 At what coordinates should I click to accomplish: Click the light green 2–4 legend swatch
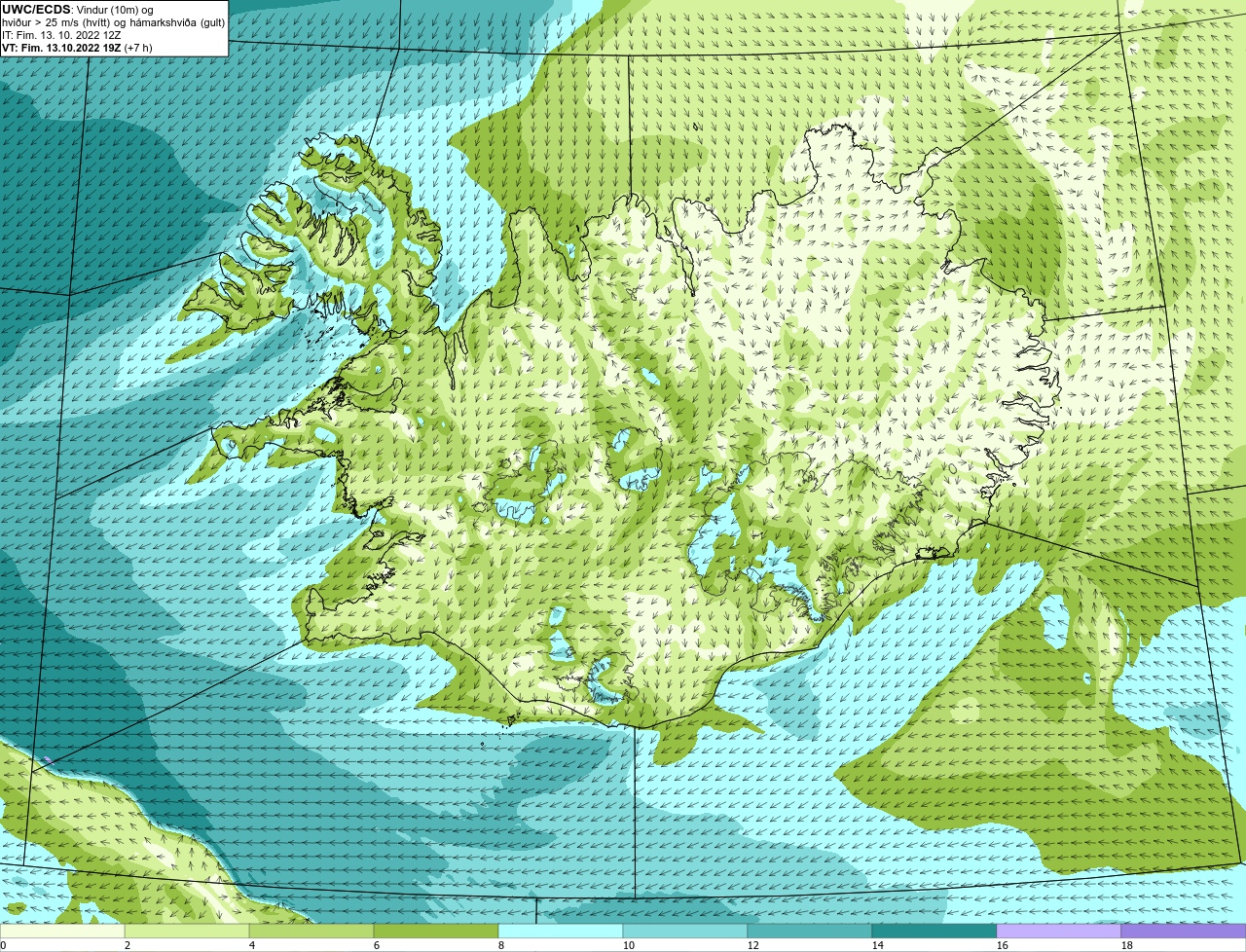click(187, 932)
